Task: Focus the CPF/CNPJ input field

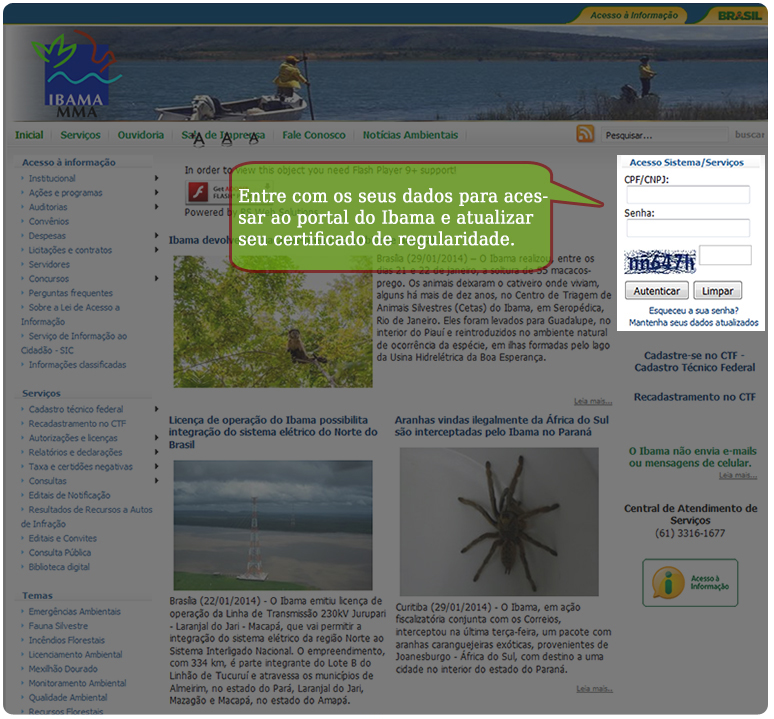Action: point(687,195)
